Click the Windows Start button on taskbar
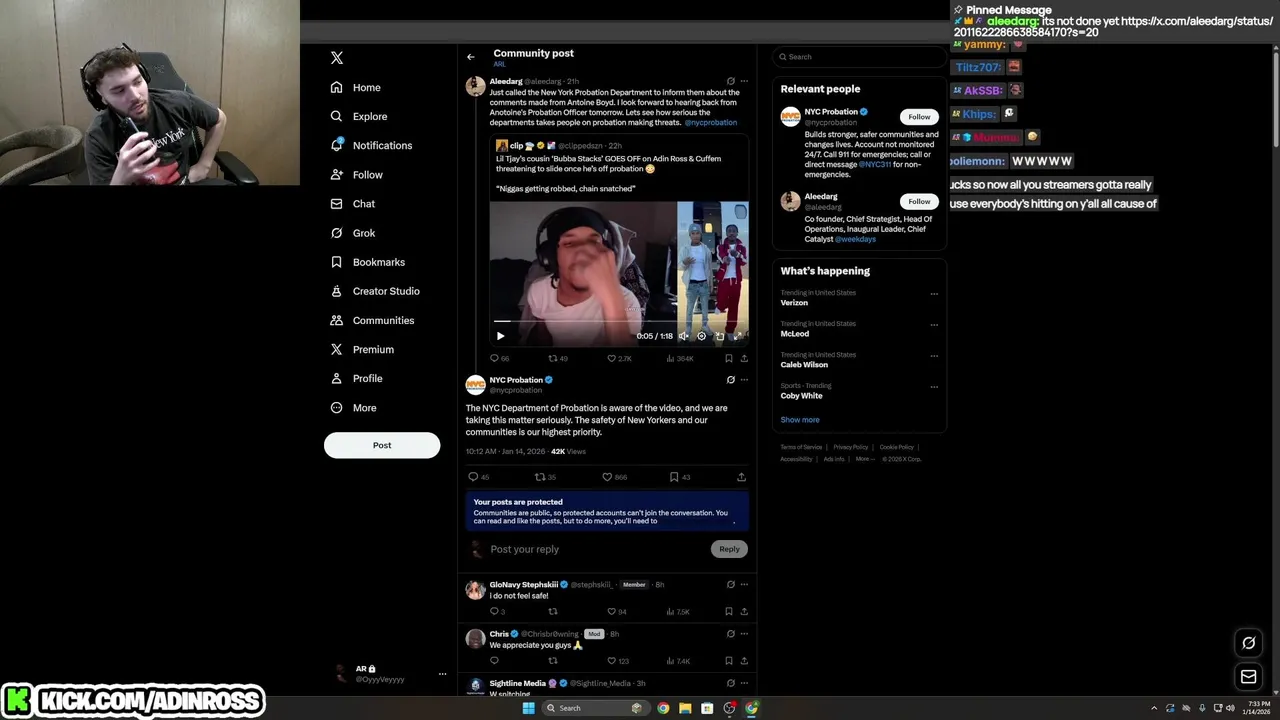 click(528, 708)
